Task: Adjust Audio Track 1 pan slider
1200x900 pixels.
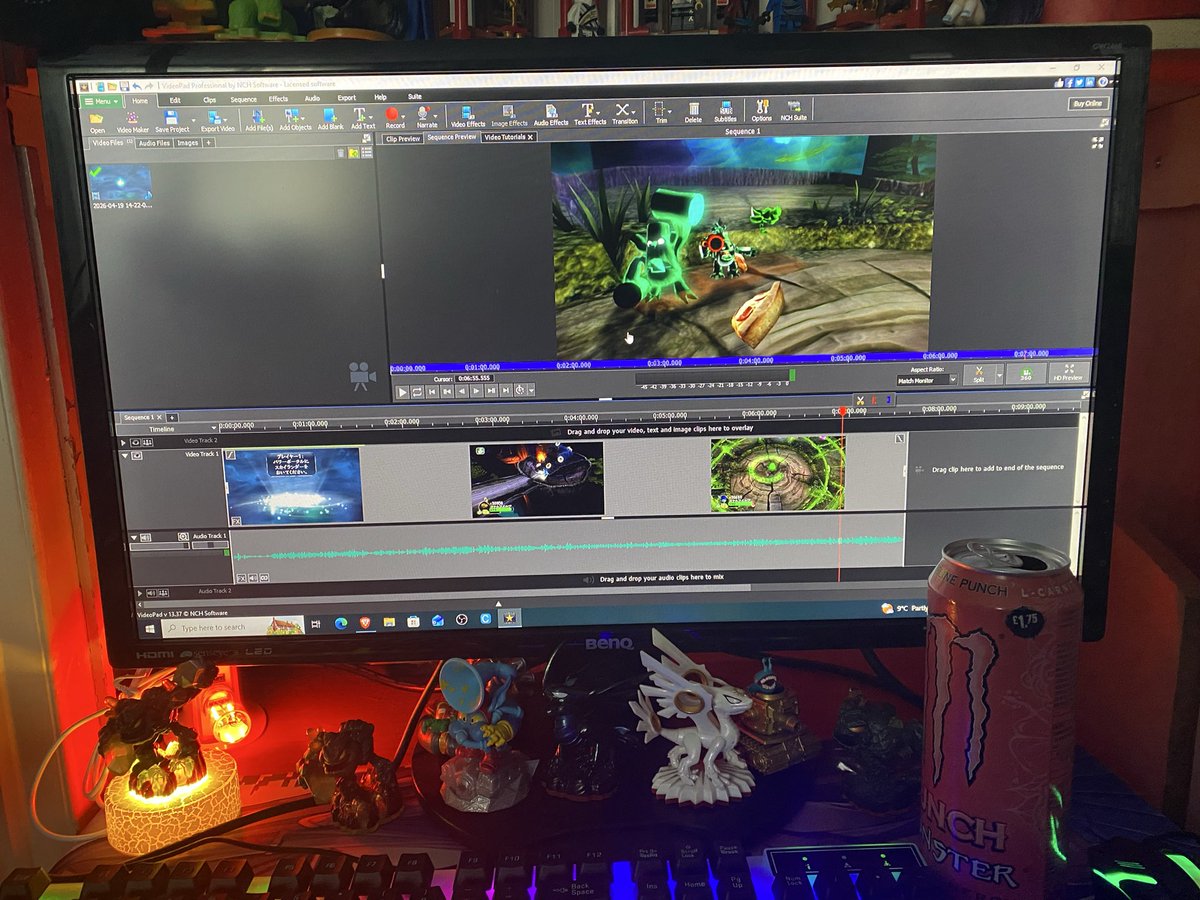Action: tap(209, 545)
